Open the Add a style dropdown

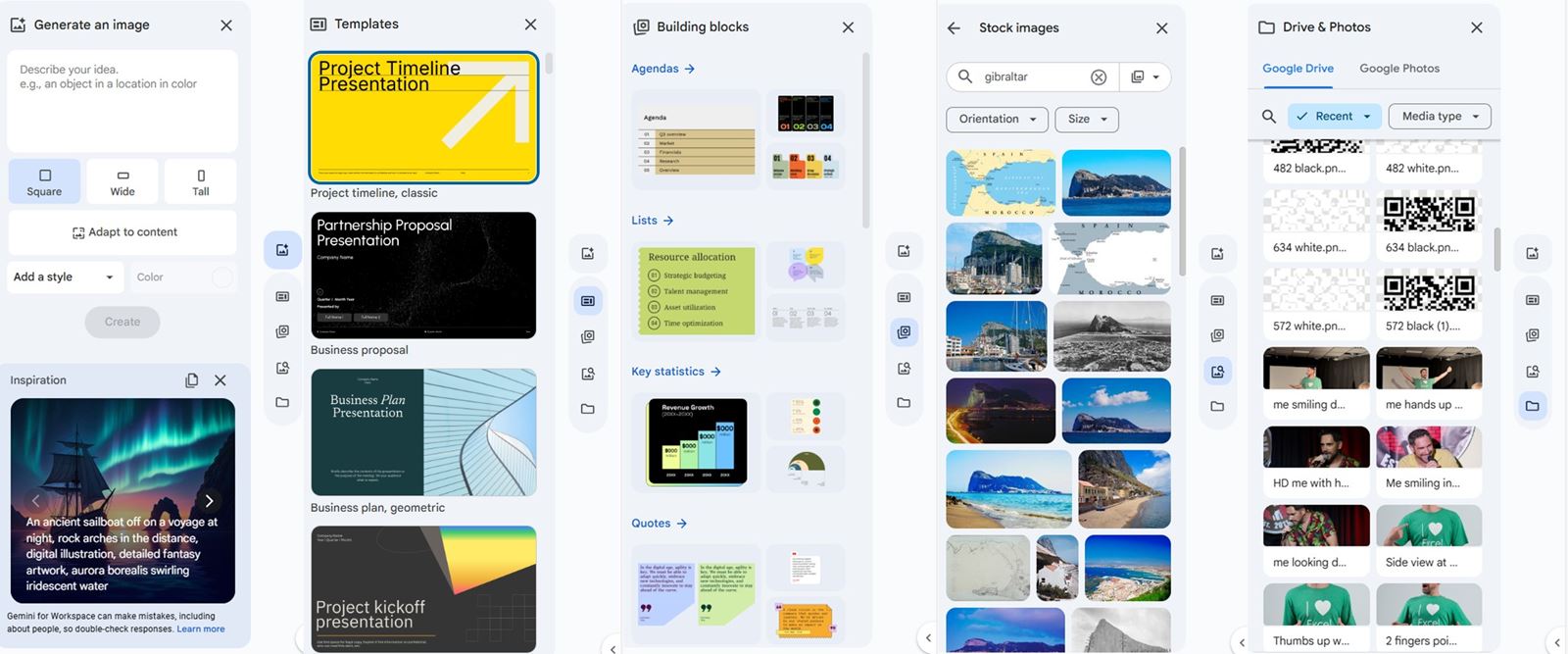65,277
